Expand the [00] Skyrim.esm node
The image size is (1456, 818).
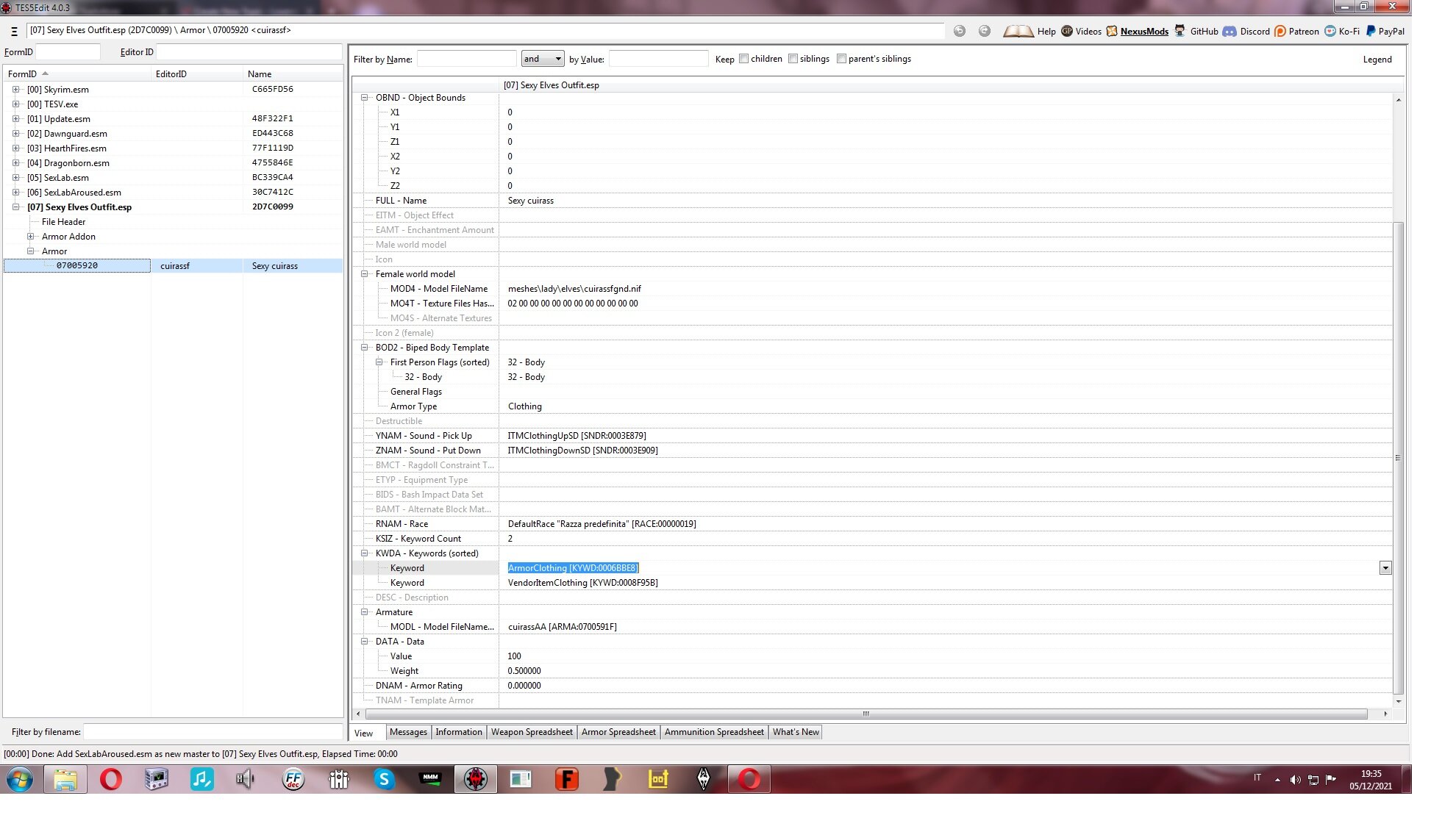pos(15,89)
